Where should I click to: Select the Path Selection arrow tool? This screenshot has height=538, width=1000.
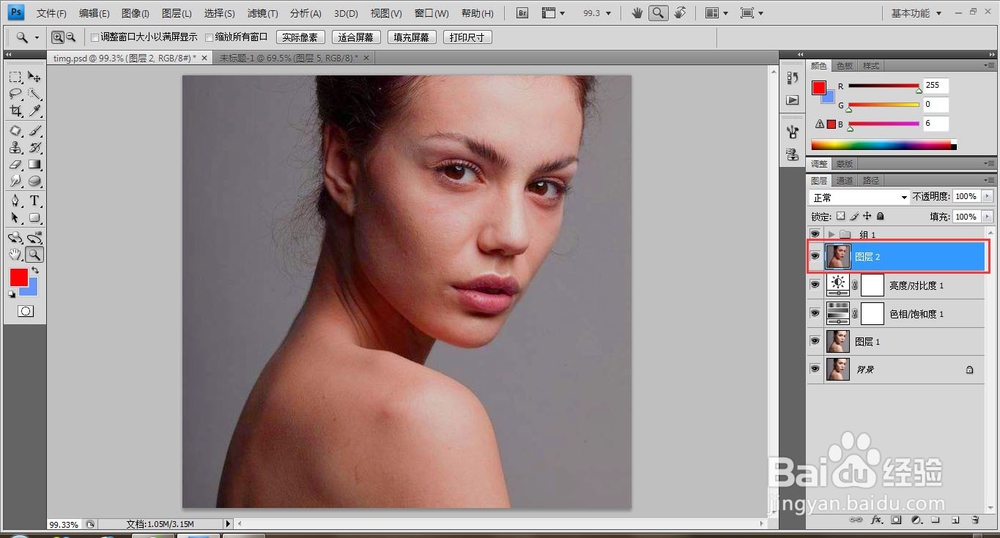click(16, 218)
